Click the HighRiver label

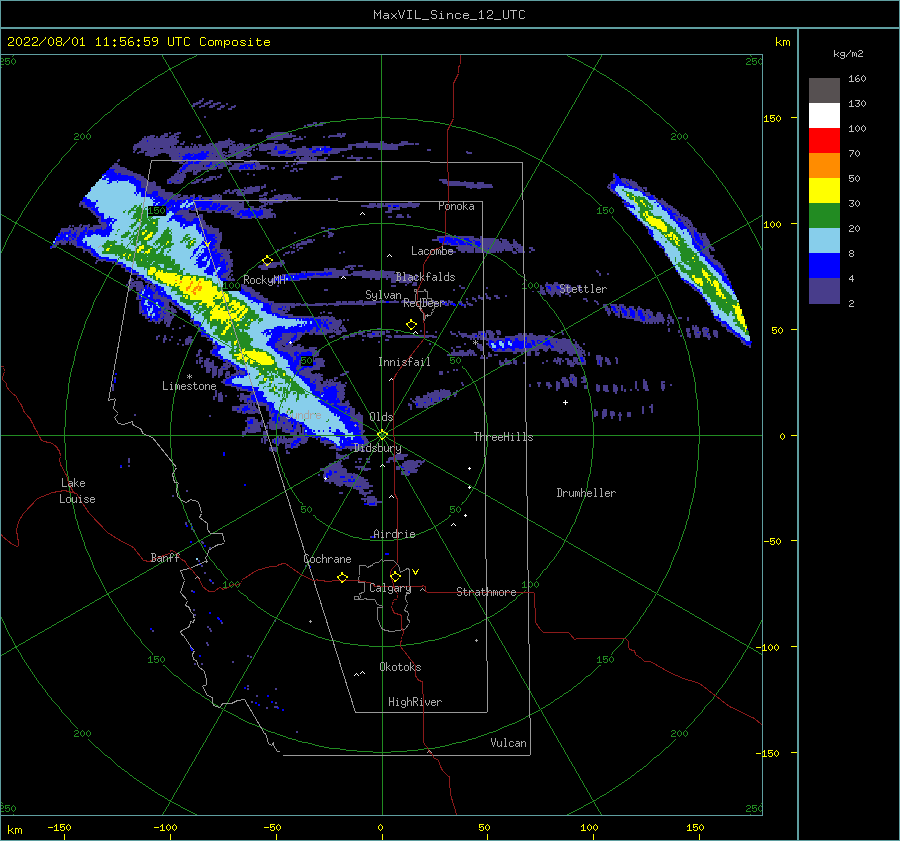[415, 702]
